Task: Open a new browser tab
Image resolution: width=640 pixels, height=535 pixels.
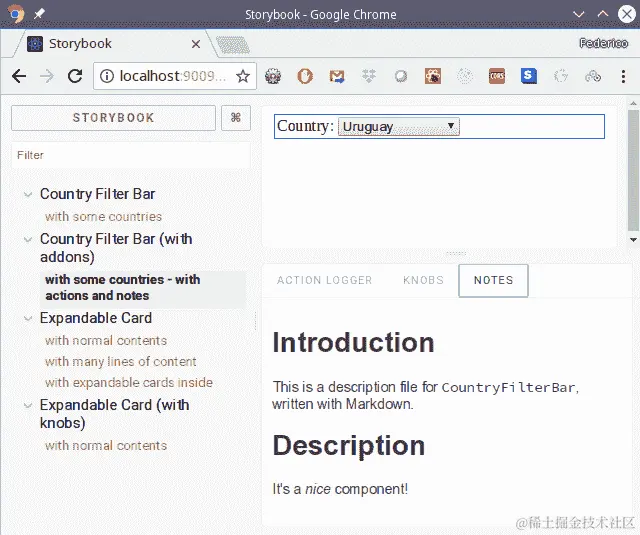Action: 233,45
